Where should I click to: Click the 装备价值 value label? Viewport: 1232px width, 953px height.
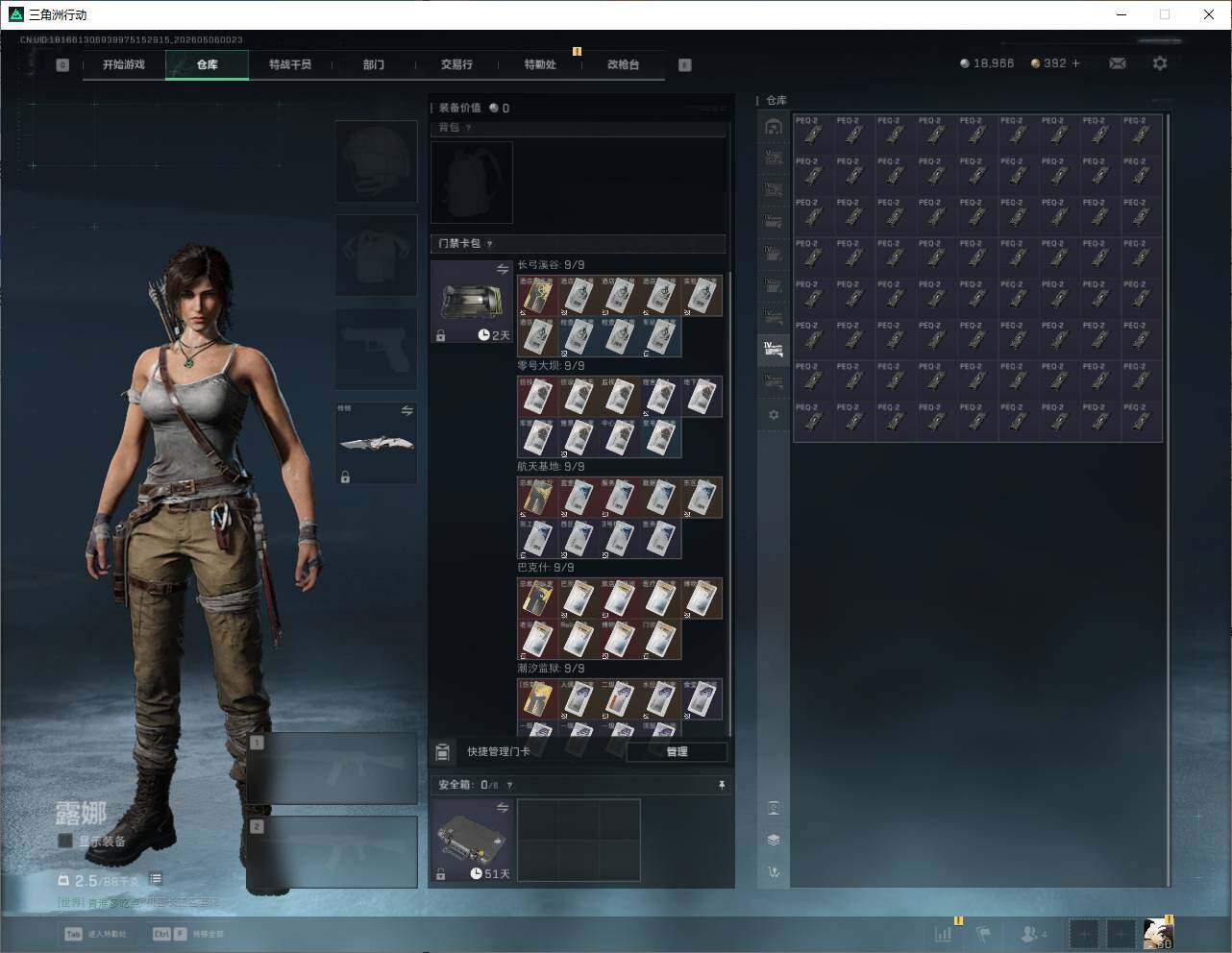pyautogui.click(x=474, y=108)
